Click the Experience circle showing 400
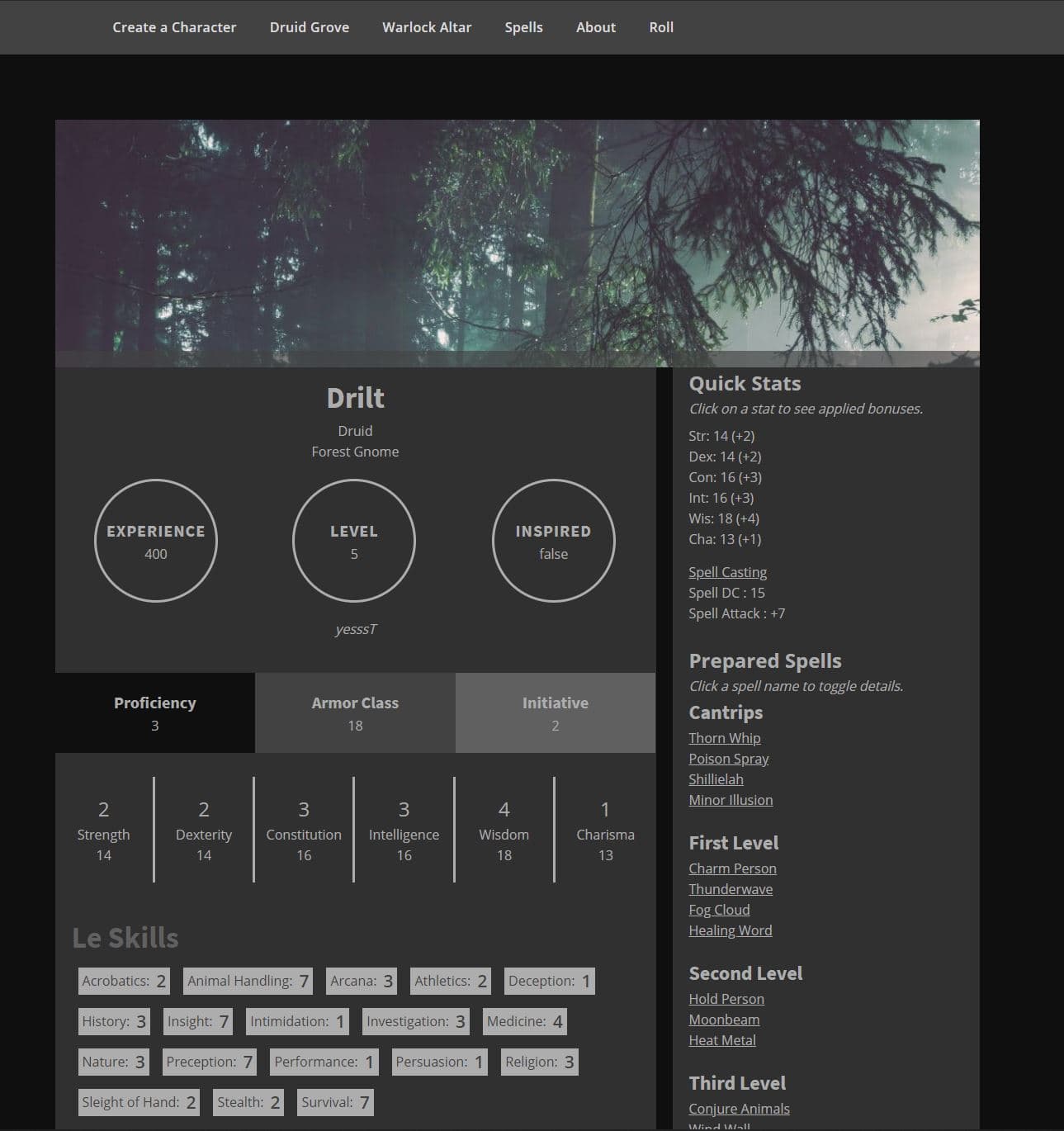Viewport: 1064px width, 1131px height. (x=155, y=541)
